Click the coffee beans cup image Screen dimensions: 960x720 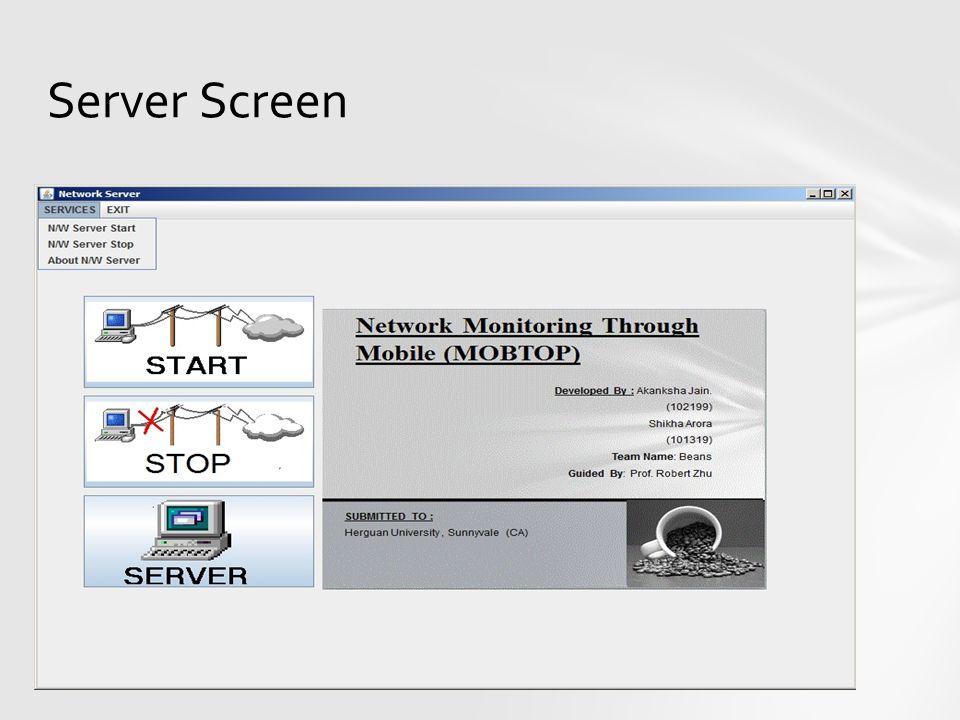pos(696,544)
